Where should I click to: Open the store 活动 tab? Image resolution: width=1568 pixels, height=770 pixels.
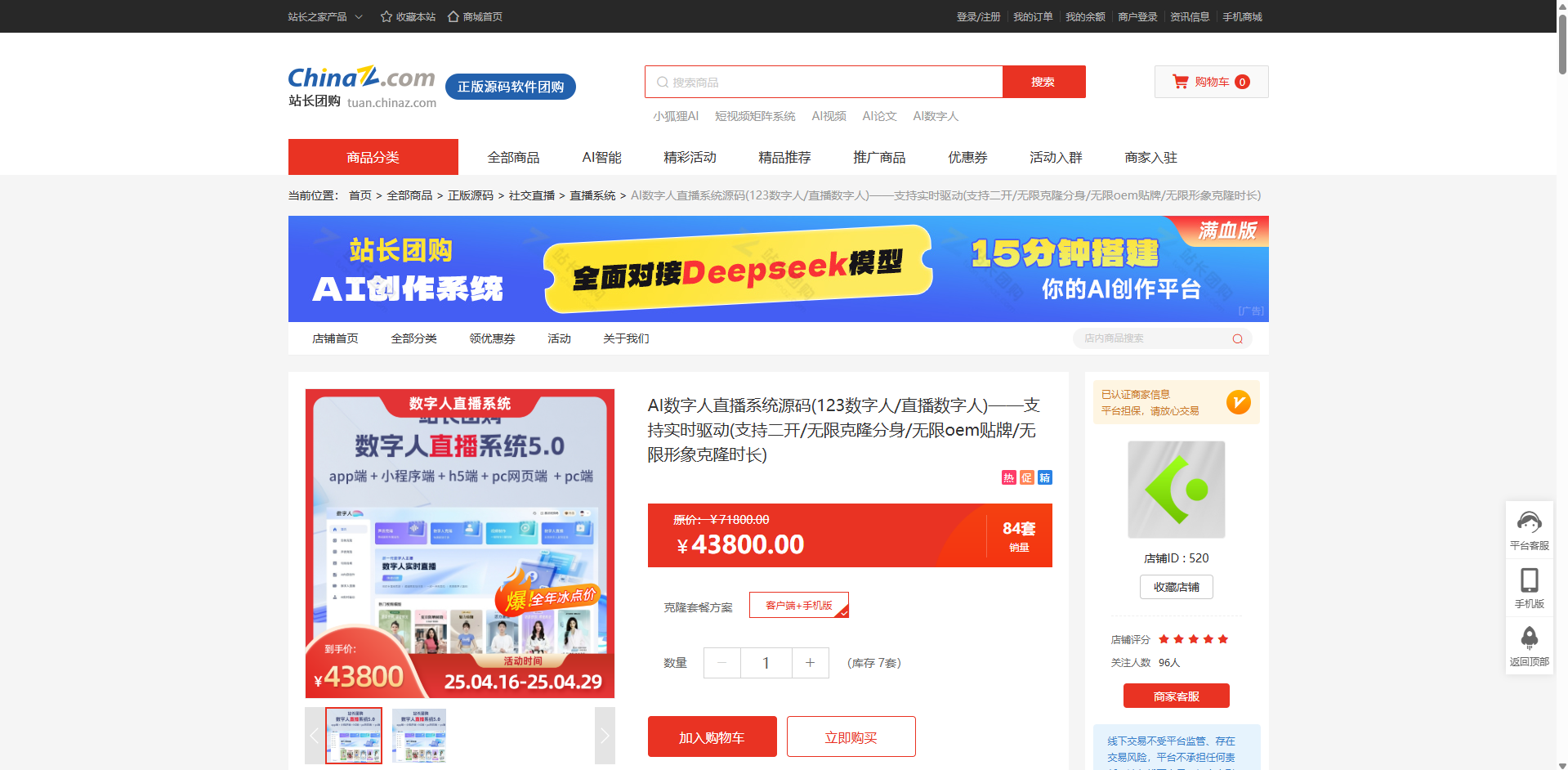coord(560,338)
